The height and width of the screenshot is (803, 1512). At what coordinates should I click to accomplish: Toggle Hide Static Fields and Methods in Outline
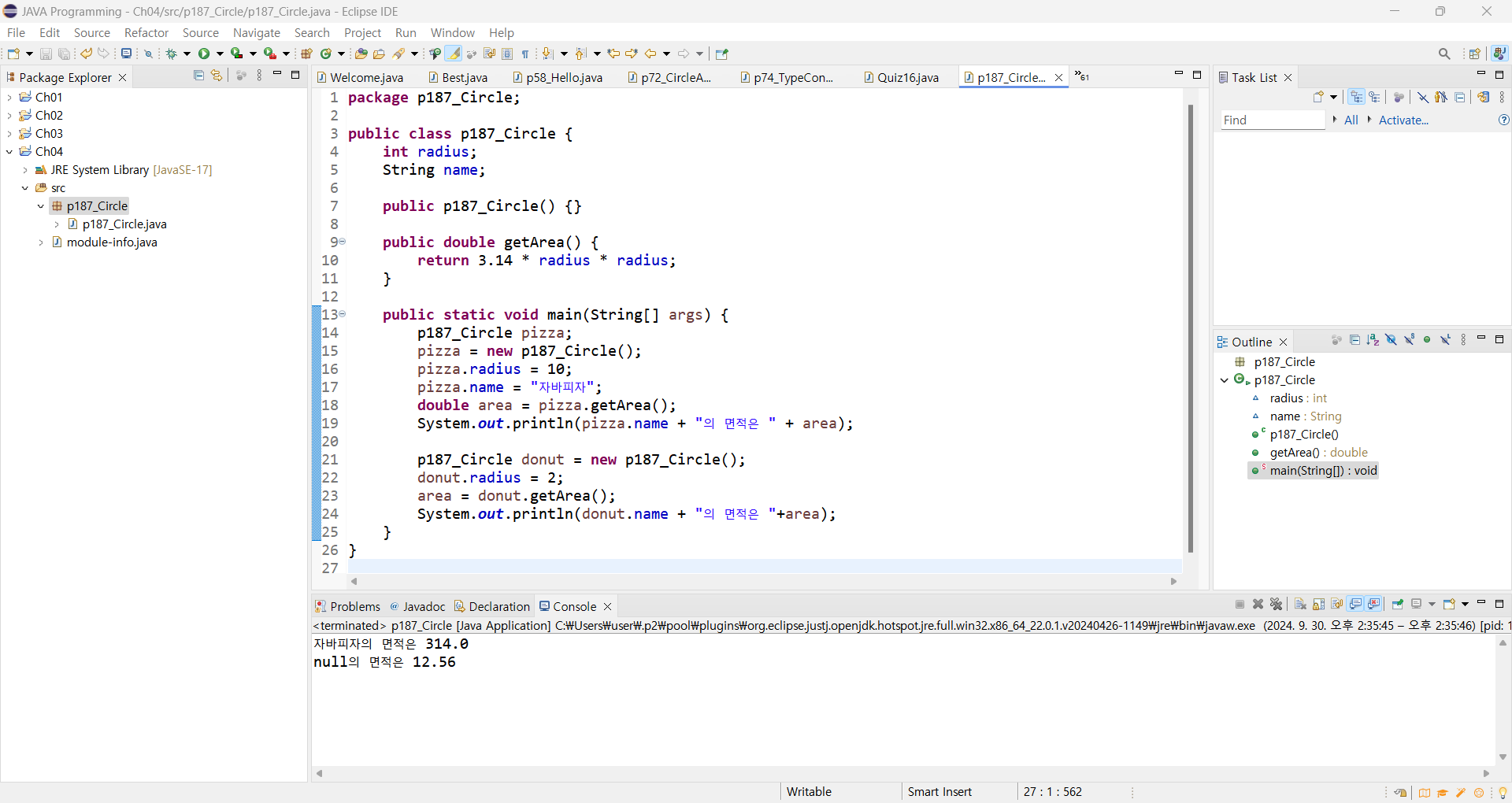(x=1409, y=340)
